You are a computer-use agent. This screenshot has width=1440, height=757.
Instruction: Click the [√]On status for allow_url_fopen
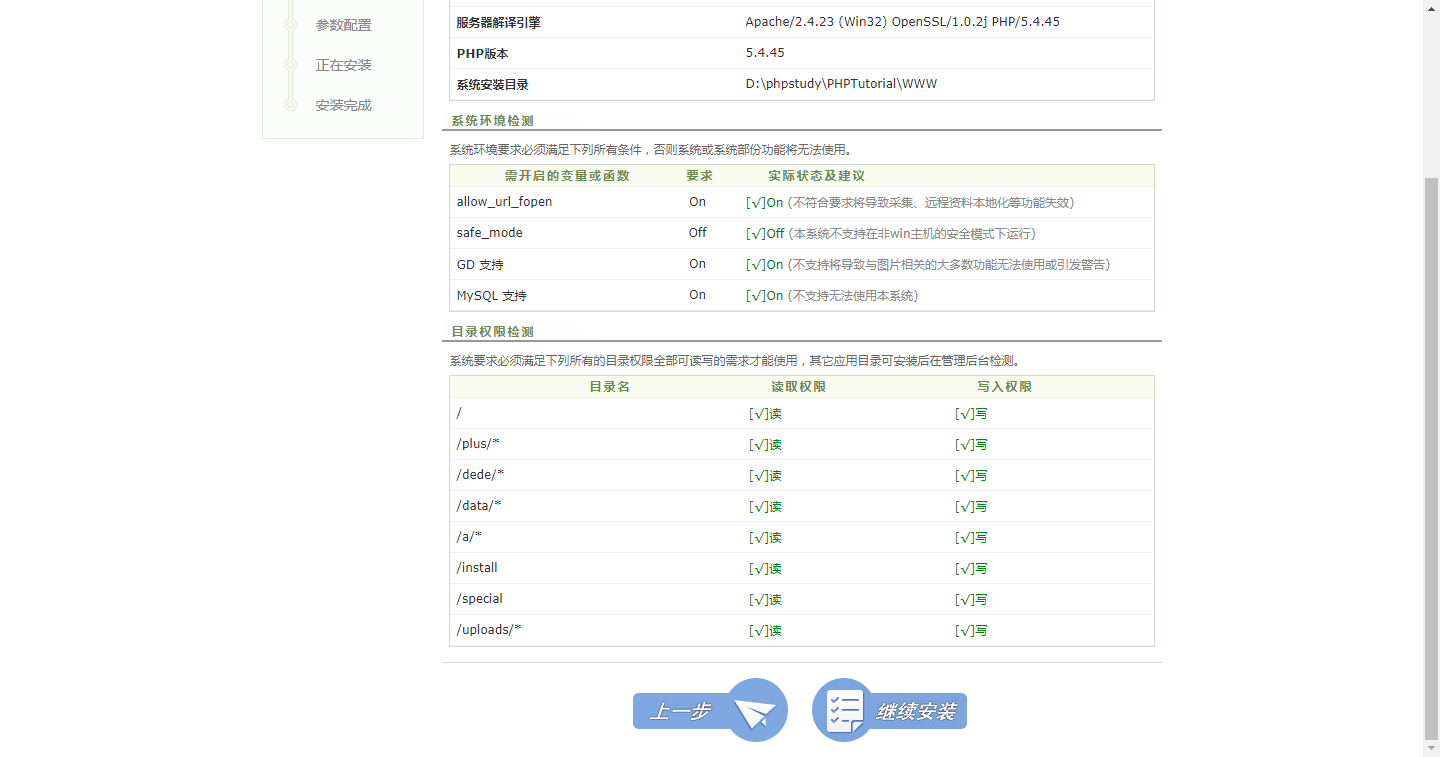pyautogui.click(x=765, y=202)
